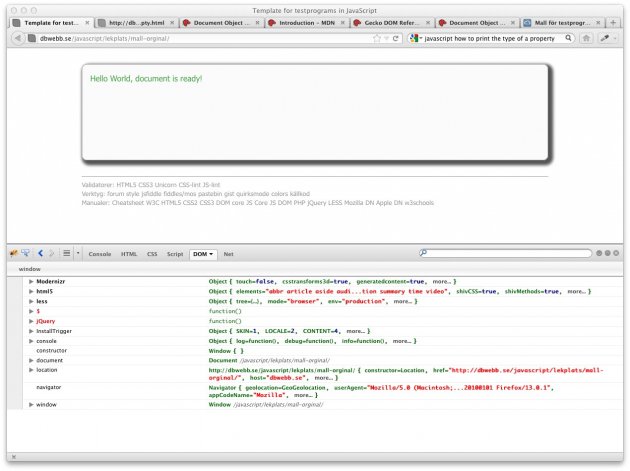Screen dimensions: 630x471
Task: Go to the Home page via house icon
Action: (586, 38)
